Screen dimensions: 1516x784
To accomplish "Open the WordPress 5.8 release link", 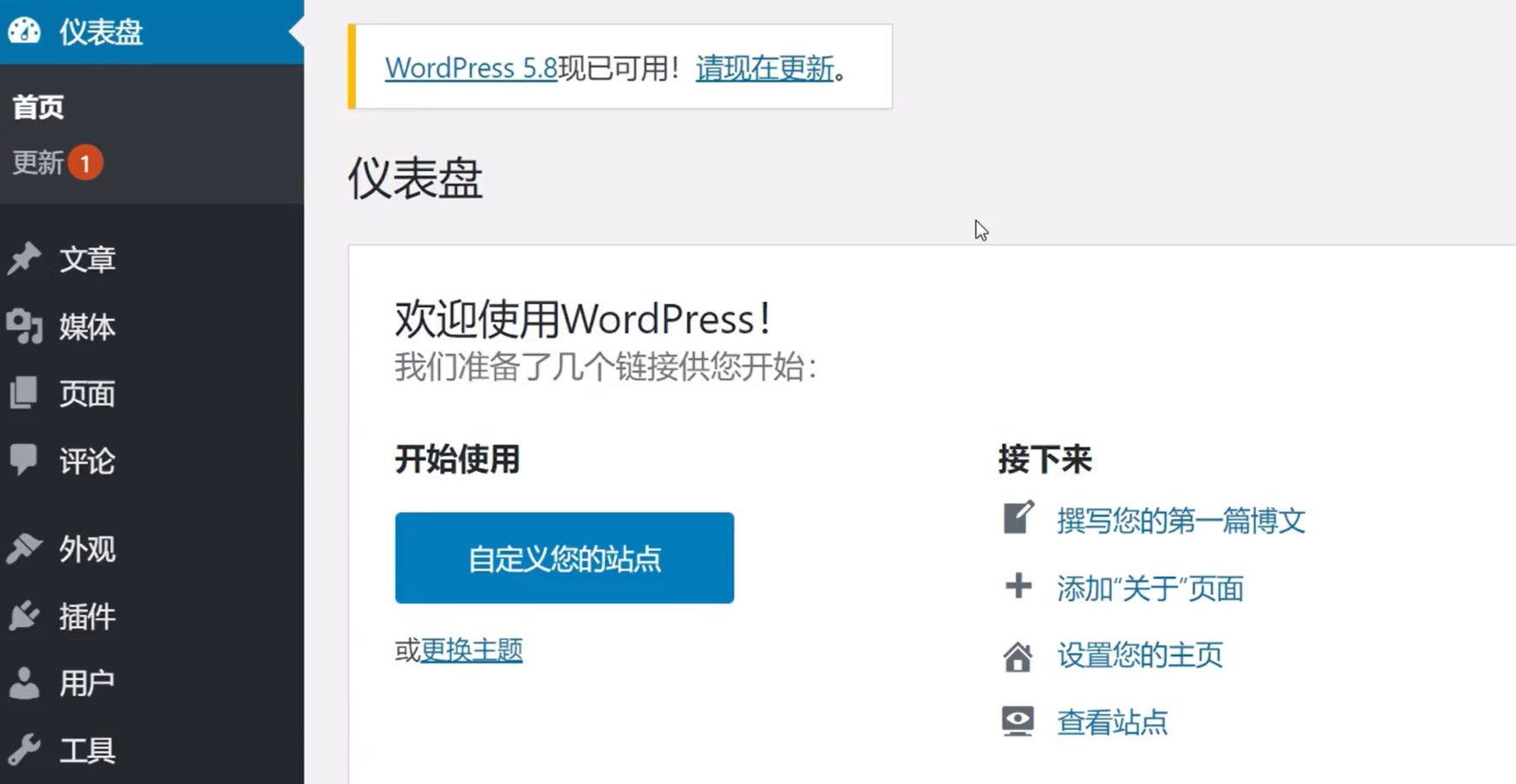I will pos(471,68).
